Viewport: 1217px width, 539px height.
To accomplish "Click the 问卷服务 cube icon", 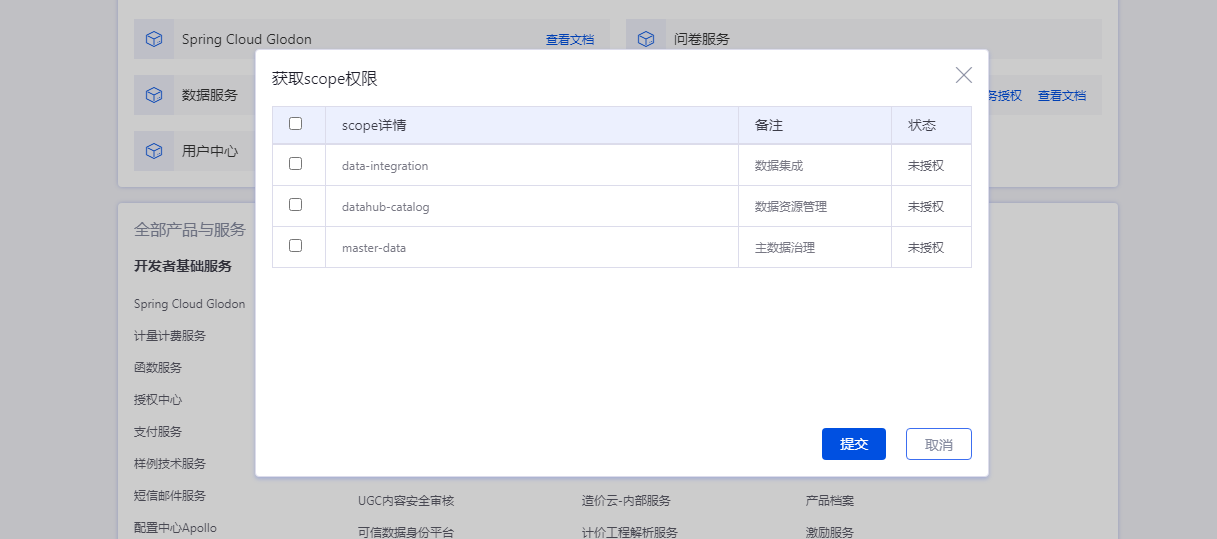I will click(646, 39).
